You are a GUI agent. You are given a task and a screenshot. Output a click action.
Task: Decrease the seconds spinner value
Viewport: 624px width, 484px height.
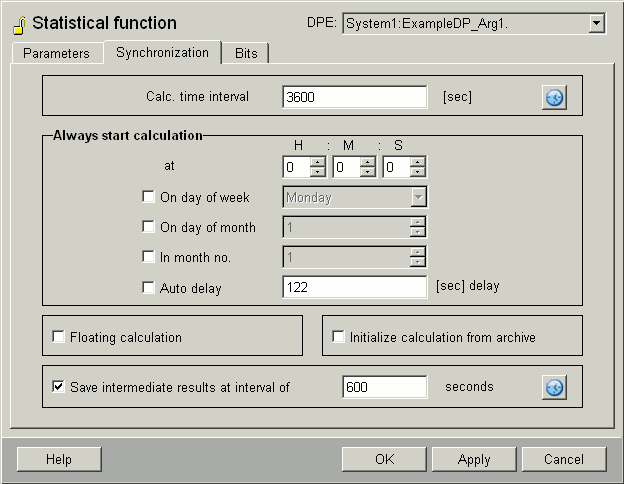pyautogui.click(x=418, y=173)
